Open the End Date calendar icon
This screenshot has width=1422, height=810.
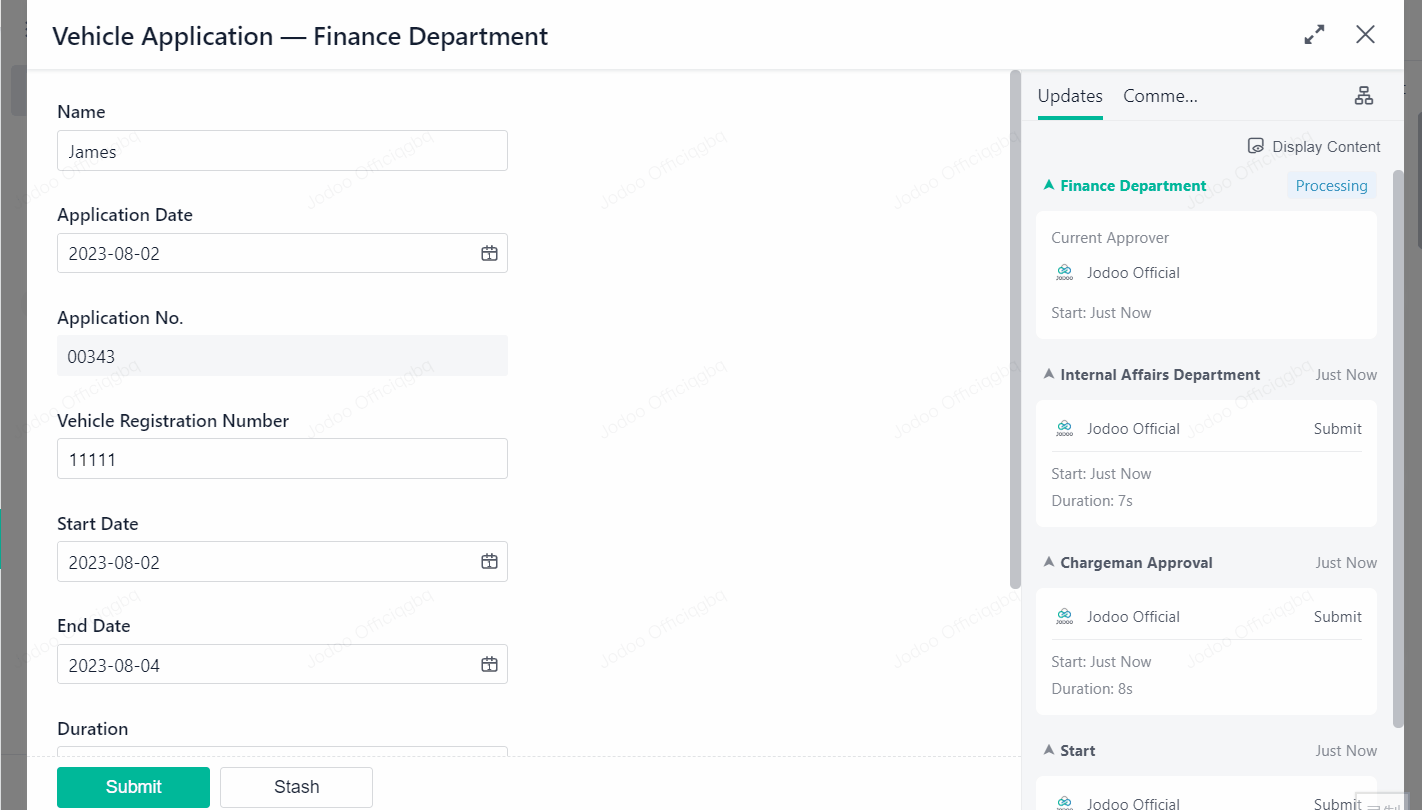(x=489, y=665)
